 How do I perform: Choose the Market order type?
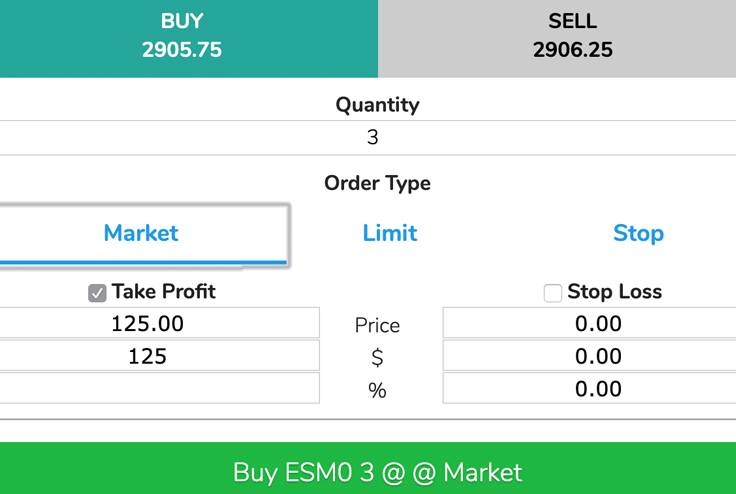(141, 234)
